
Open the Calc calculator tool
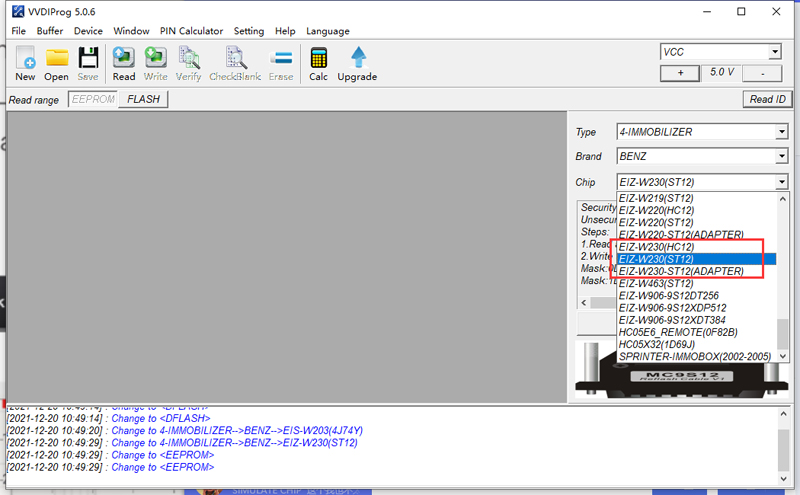(318, 63)
